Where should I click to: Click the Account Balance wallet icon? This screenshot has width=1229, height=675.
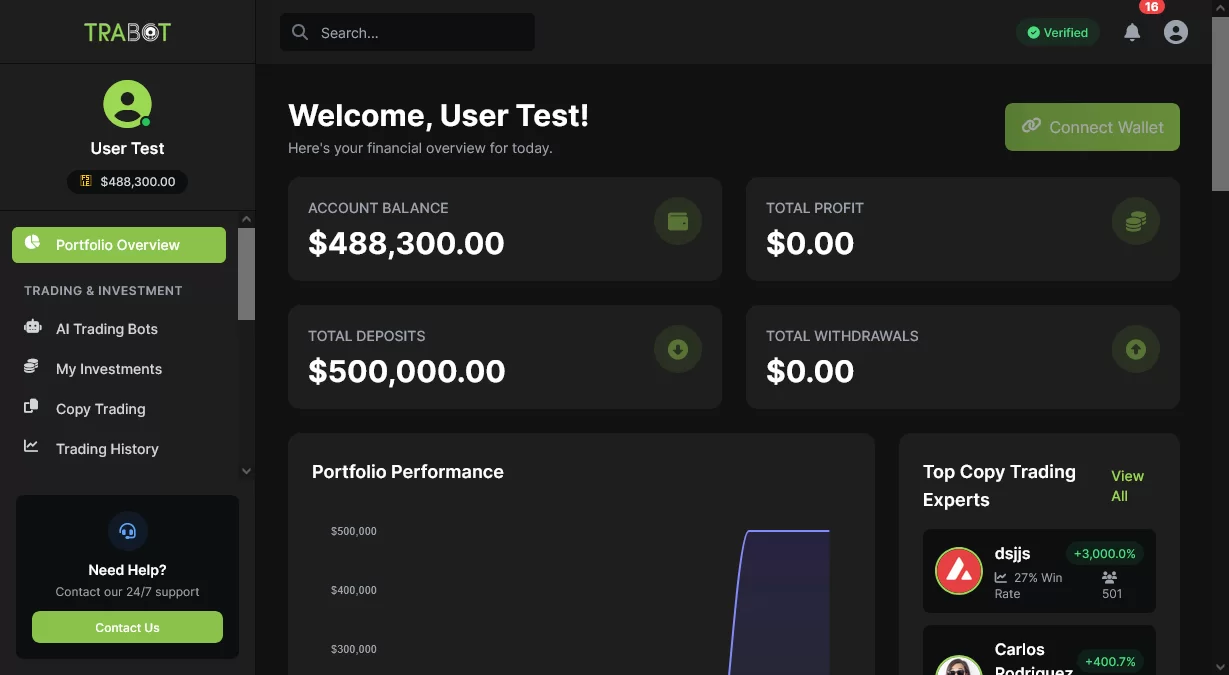(678, 221)
